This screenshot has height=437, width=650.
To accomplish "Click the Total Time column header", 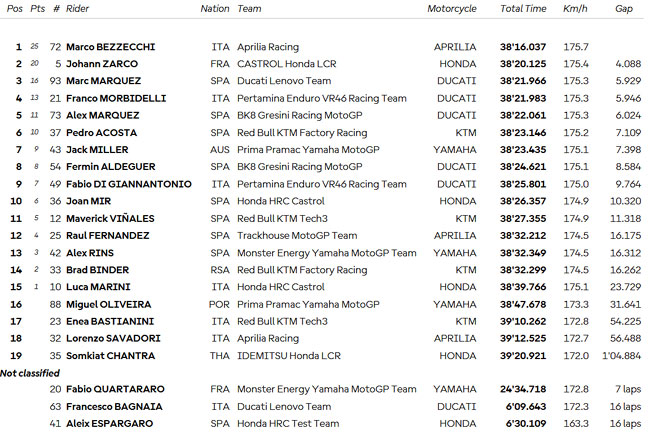I will click(x=523, y=9).
